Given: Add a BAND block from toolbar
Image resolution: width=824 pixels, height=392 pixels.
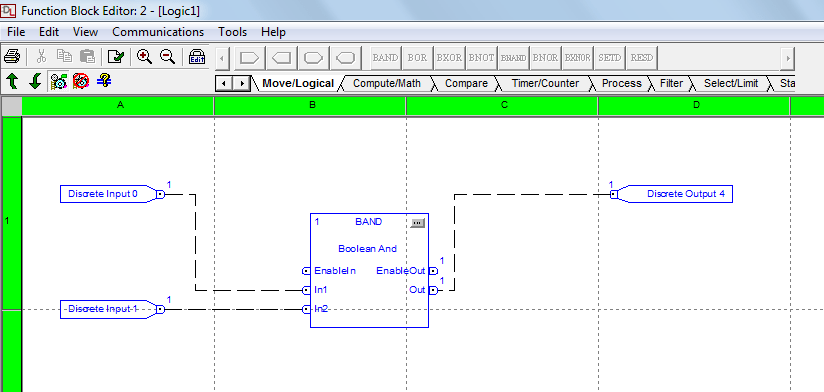Looking at the screenshot, I should [386, 58].
